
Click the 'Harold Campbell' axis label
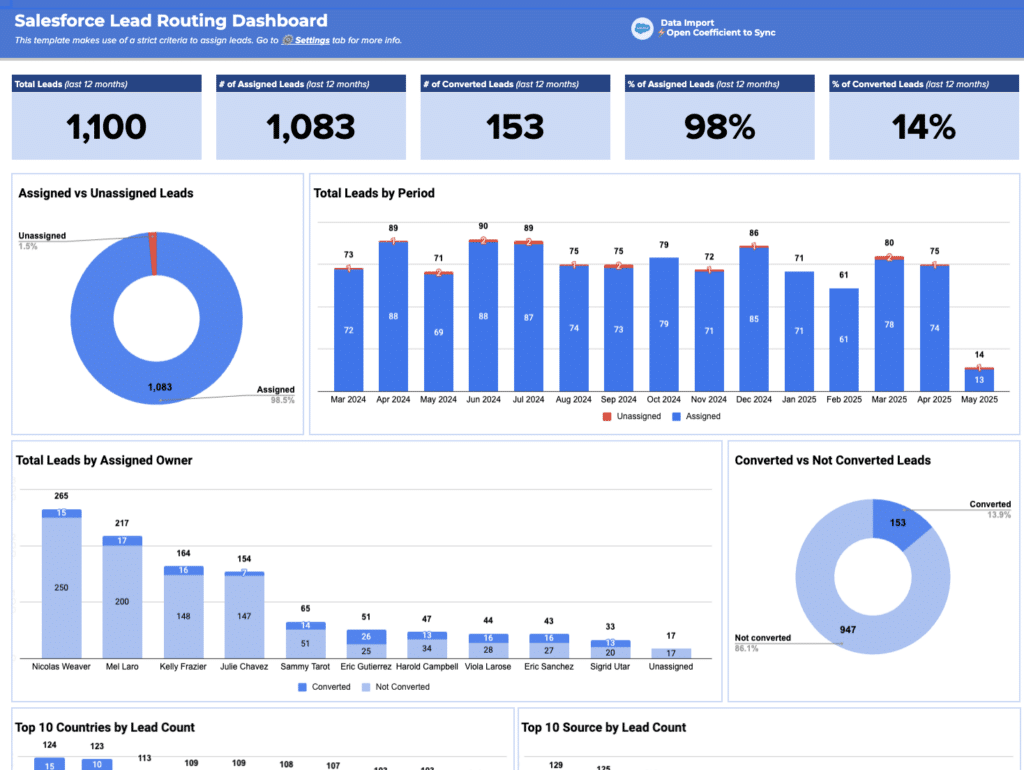426,667
